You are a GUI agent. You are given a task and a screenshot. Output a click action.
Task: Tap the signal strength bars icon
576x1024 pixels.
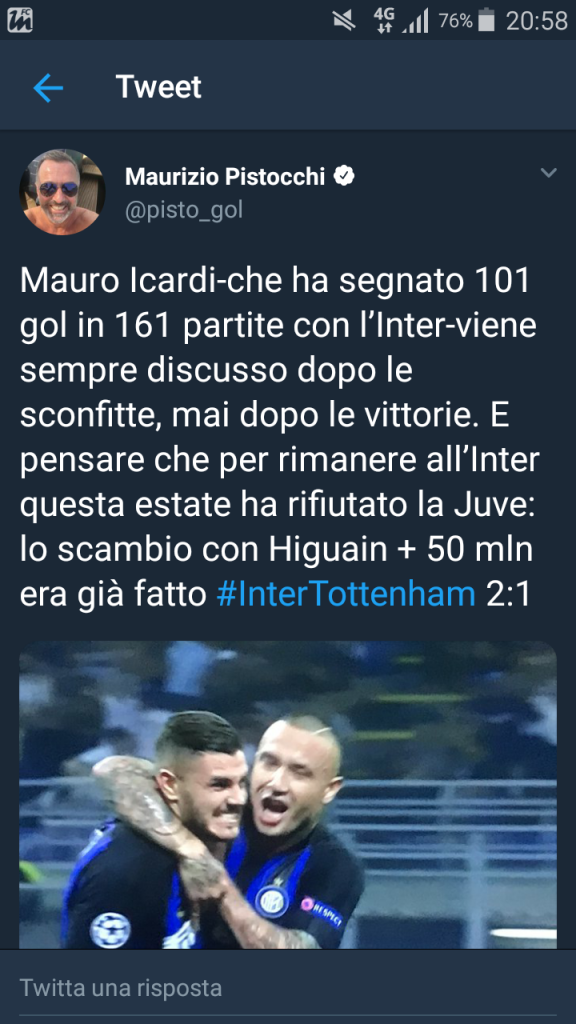tap(415, 21)
